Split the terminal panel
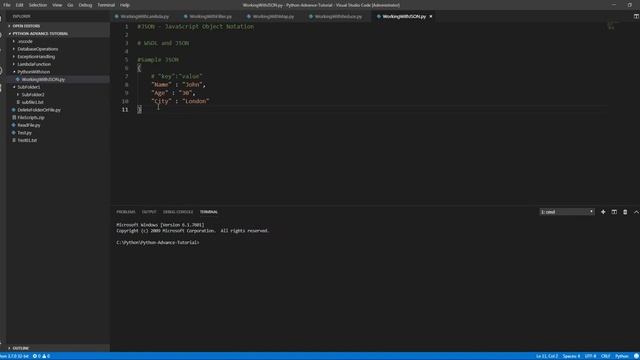This screenshot has height=360, width=640. (x=614, y=212)
